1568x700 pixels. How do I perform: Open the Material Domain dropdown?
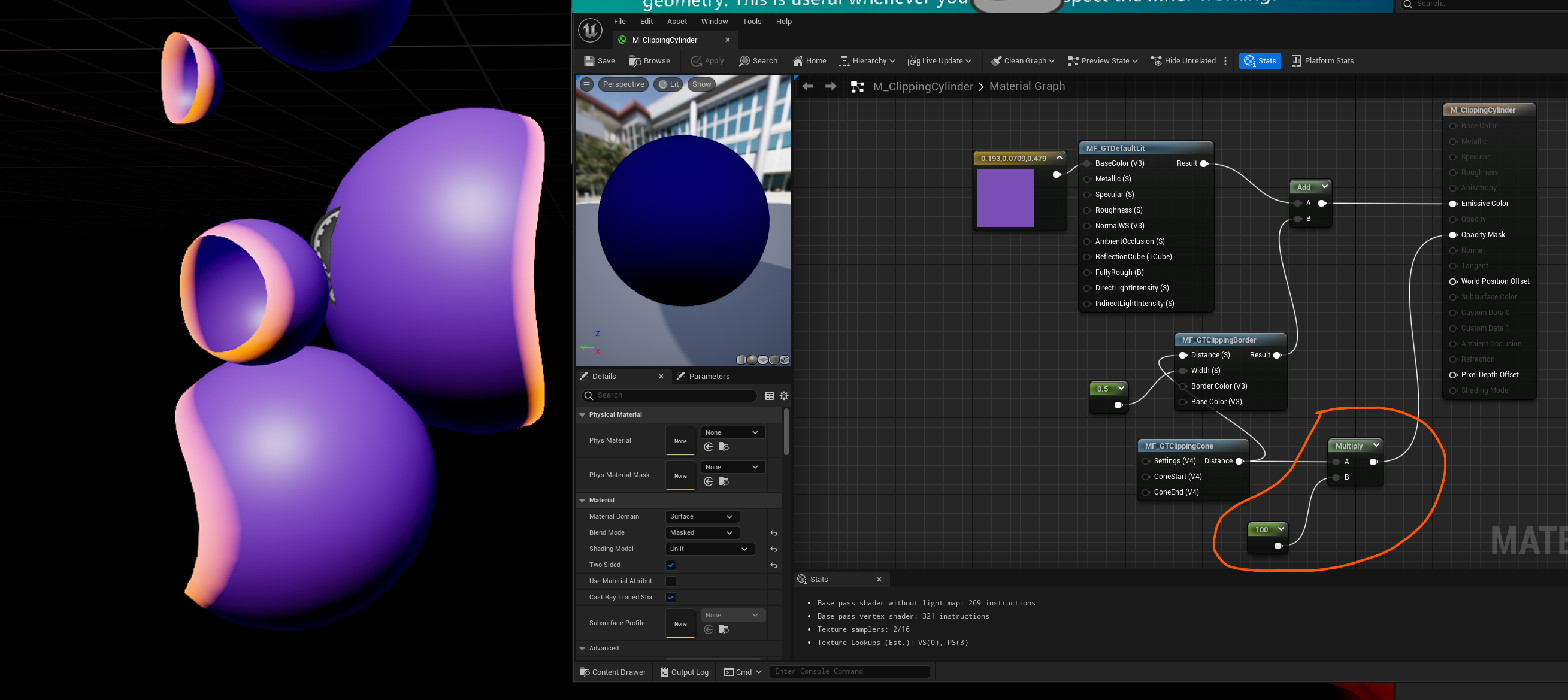(x=701, y=516)
